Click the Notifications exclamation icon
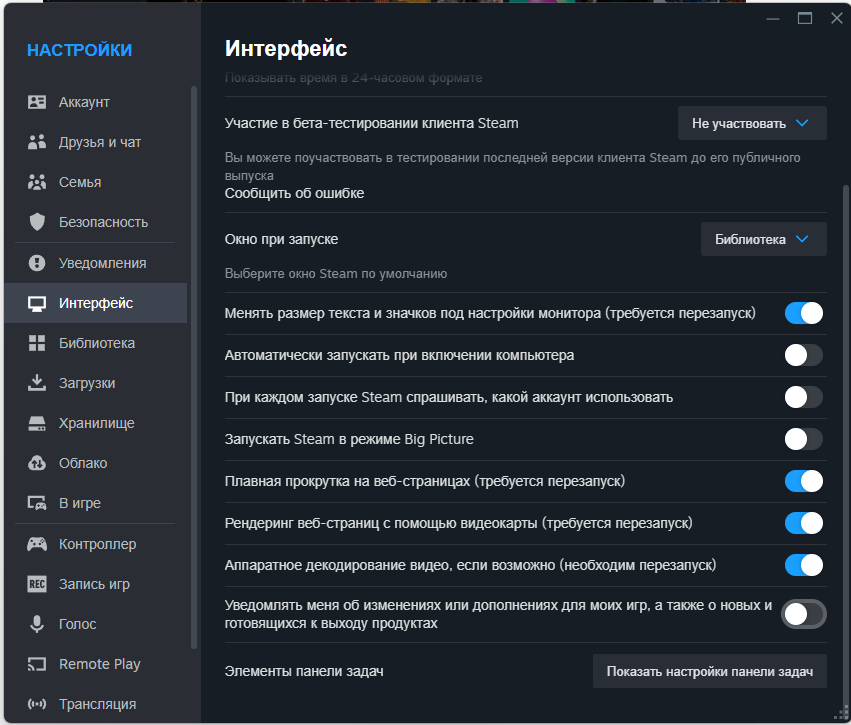Screen dimensions: 851x725 [37, 263]
